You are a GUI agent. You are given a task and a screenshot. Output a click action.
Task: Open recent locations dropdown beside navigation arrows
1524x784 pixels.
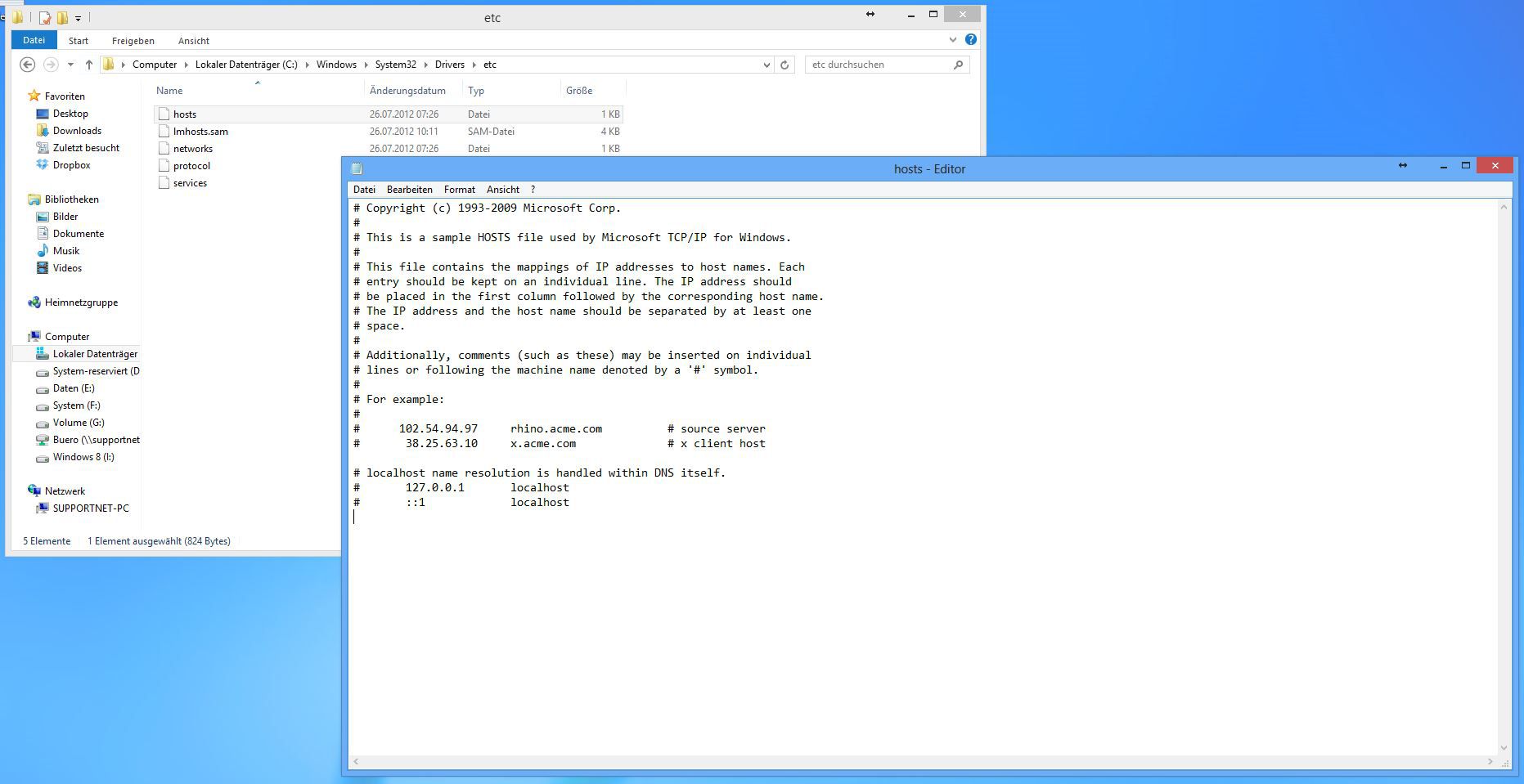click(70, 65)
